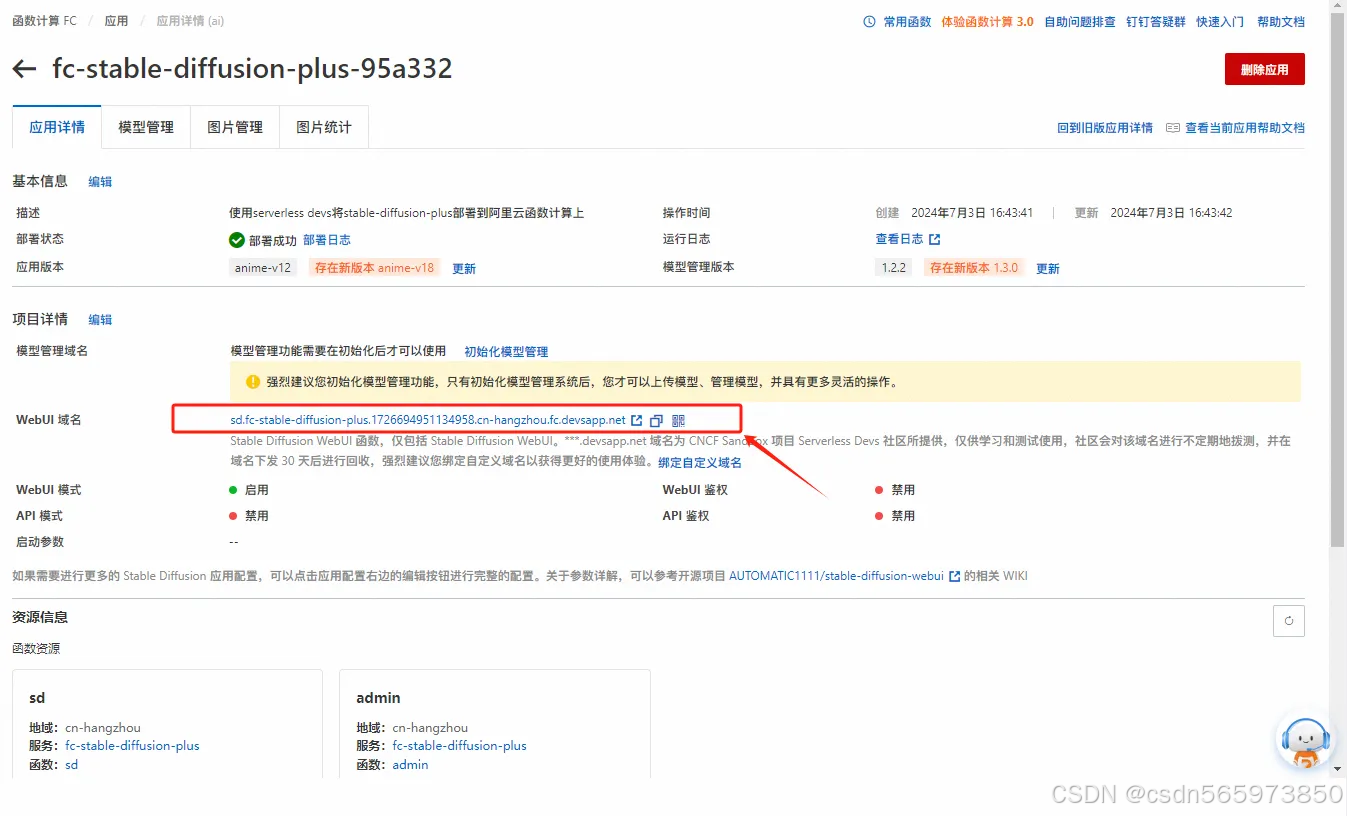1347x816 pixels.
Task: Click the book icon beside 查看当前应用帮助文档
Action: [1173, 128]
